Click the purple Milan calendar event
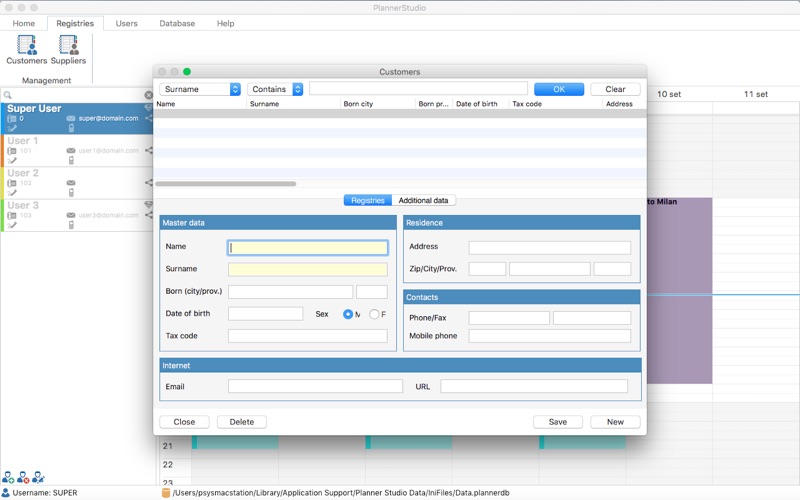This screenshot has height=500, width=800. click(680, 291)
